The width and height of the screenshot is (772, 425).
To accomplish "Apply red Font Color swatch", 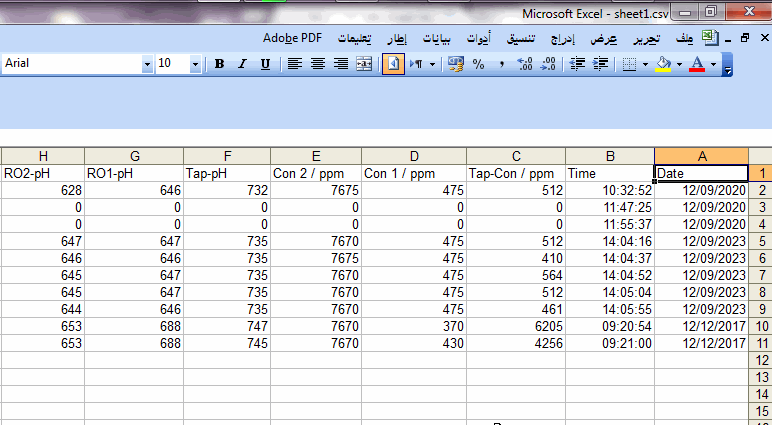I will pos(697,64).
